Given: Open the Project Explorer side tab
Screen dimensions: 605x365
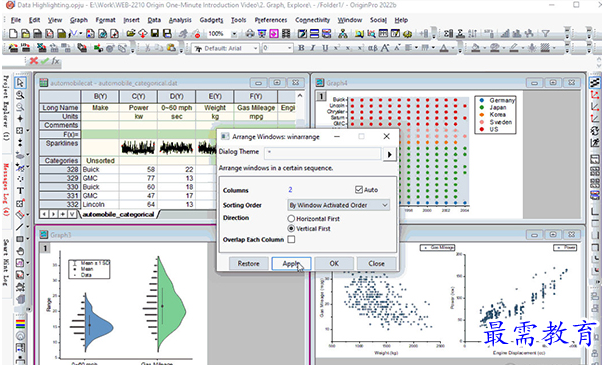Looking at the screenshot, I should point(6,108).
